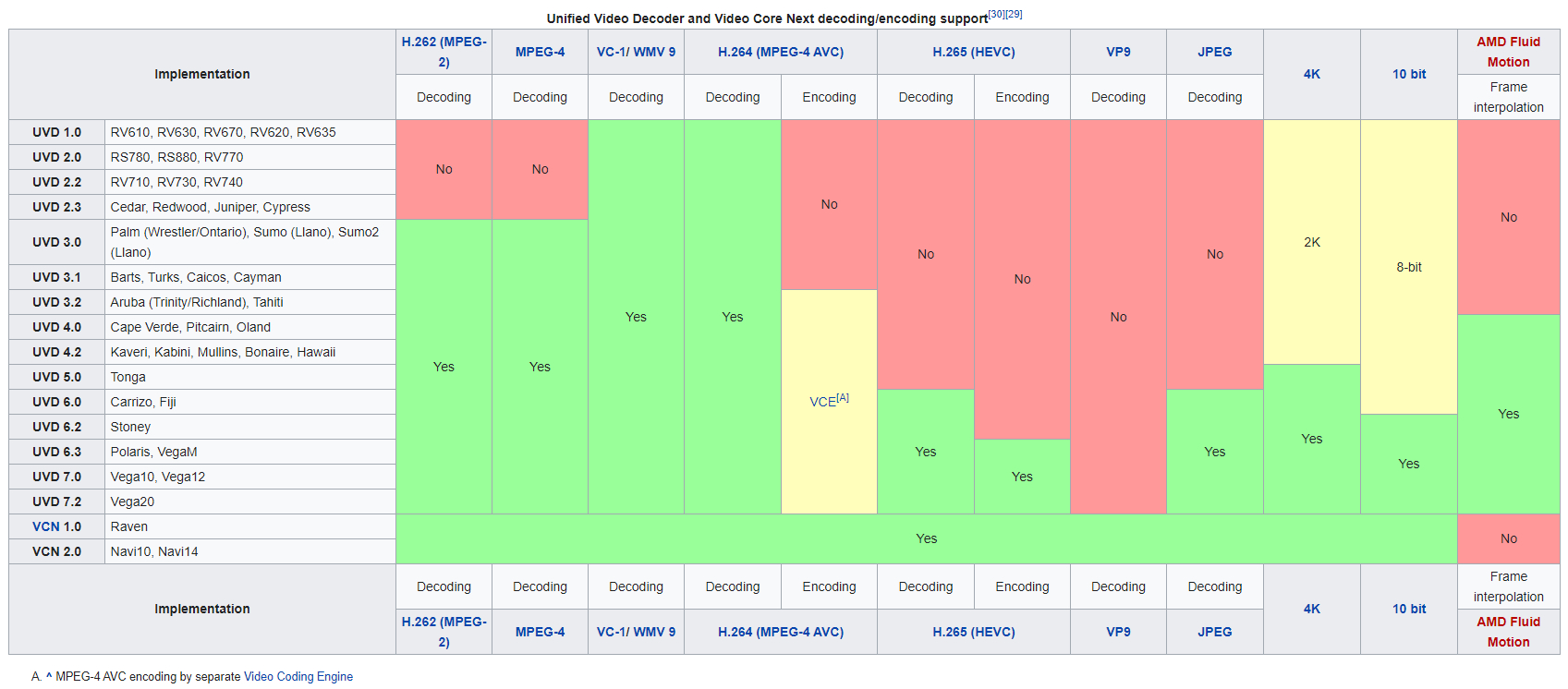Screen dimensions: 1568x689
Task: Select the UVD 7.2 row header cell
Action: click(x=56, y=502)
